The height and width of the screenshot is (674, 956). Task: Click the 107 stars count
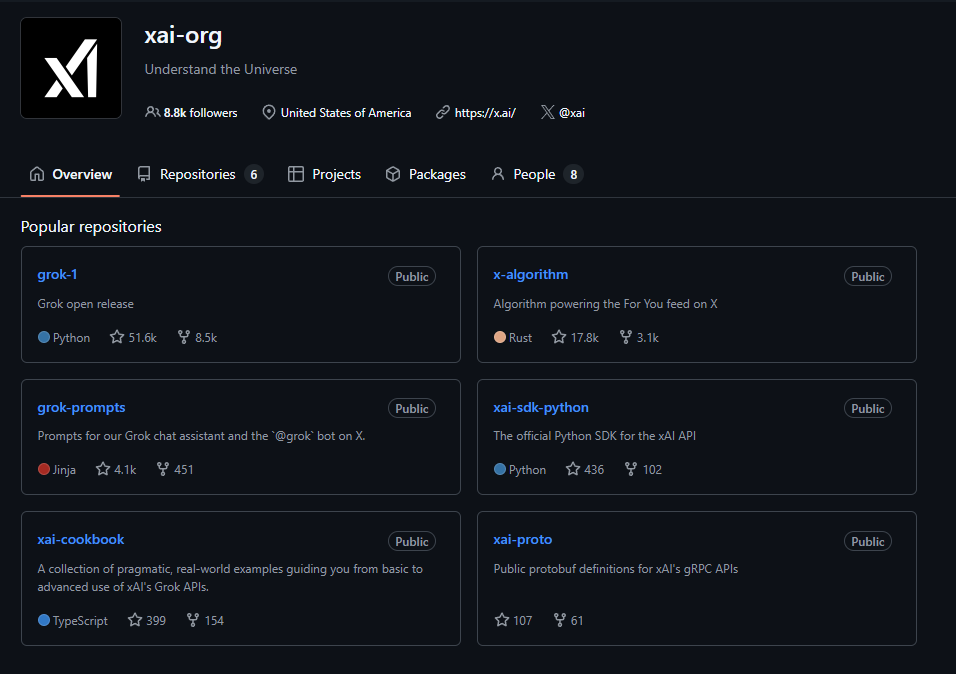click(523, 621)
